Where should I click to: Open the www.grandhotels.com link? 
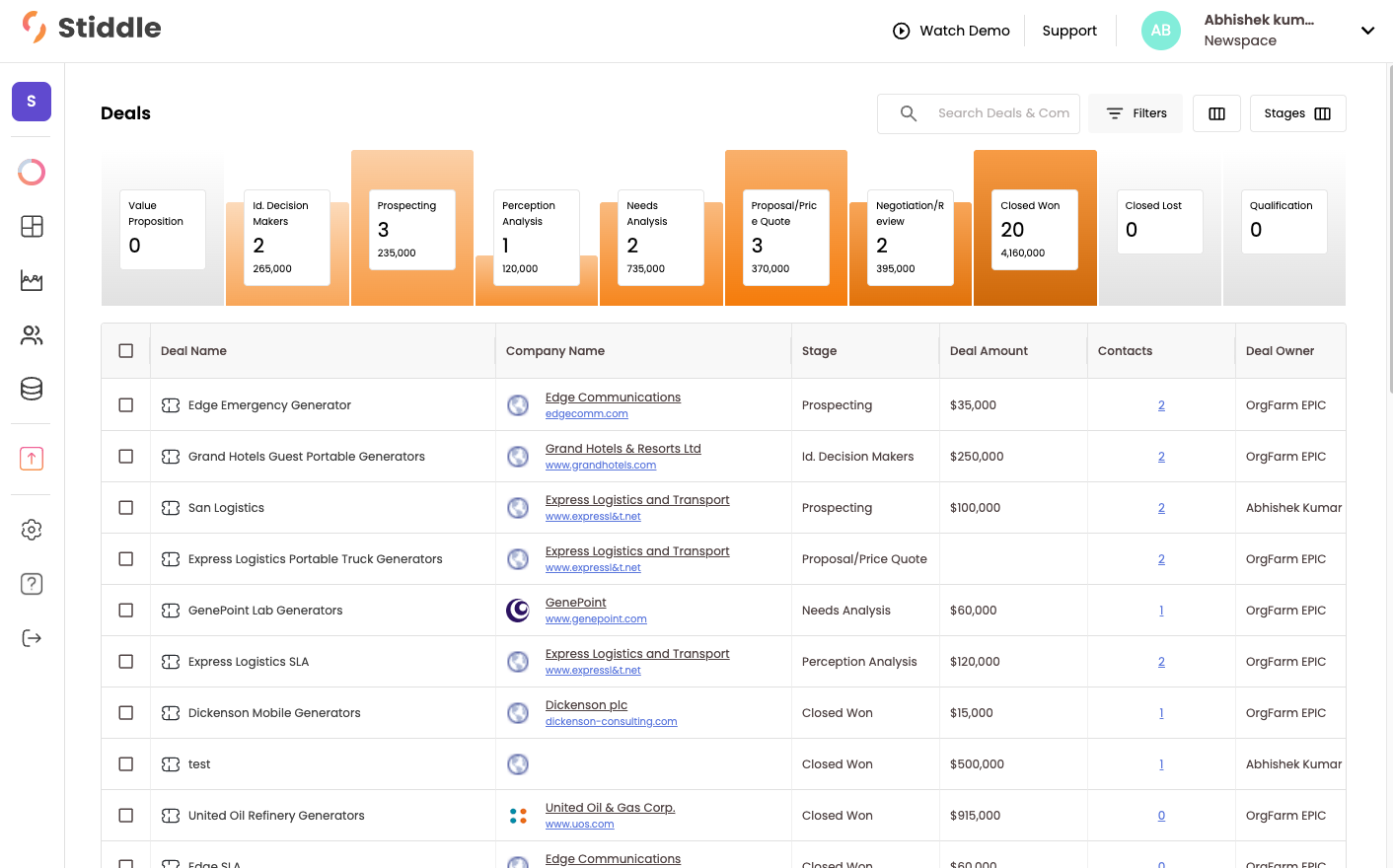(601, 466)
